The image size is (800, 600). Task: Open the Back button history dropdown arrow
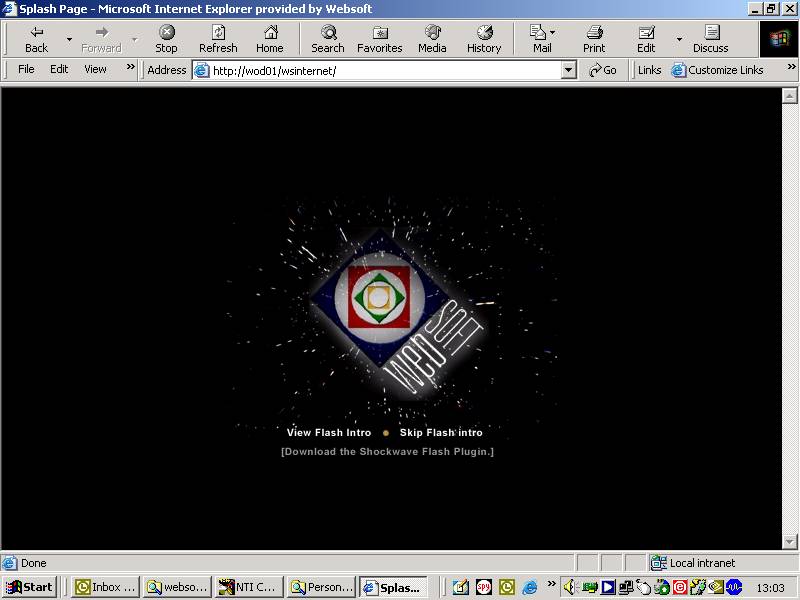(x=69, y=39)
